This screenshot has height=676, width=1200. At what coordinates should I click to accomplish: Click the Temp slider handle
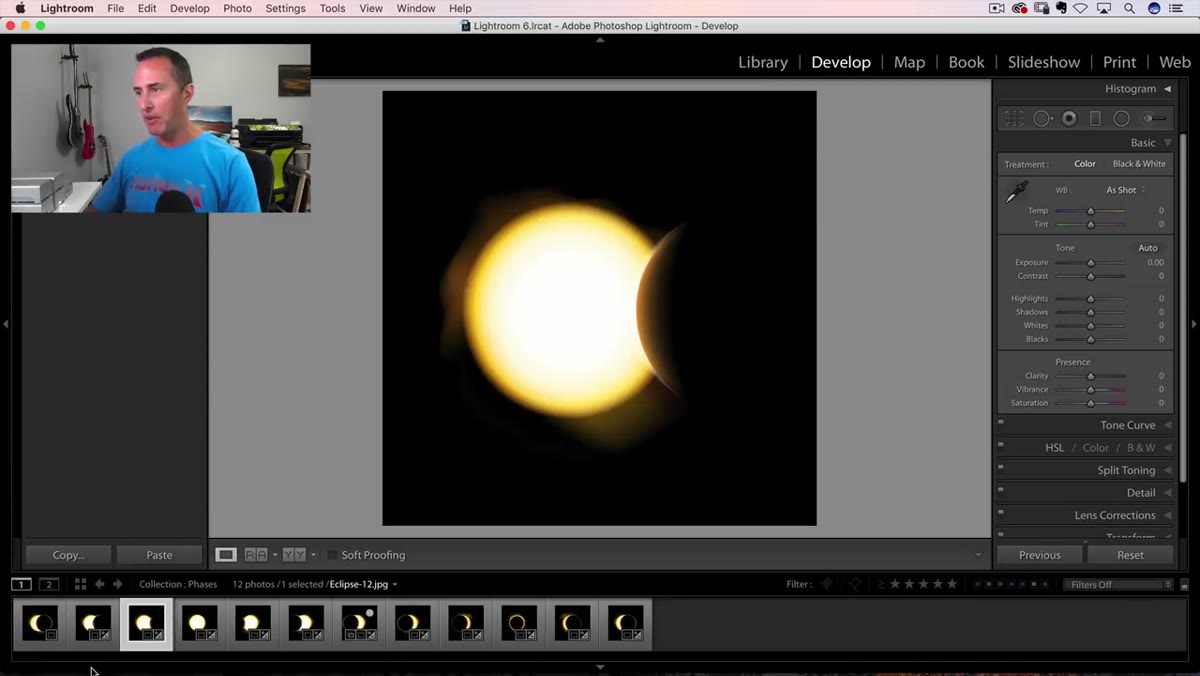(1091, 211)
